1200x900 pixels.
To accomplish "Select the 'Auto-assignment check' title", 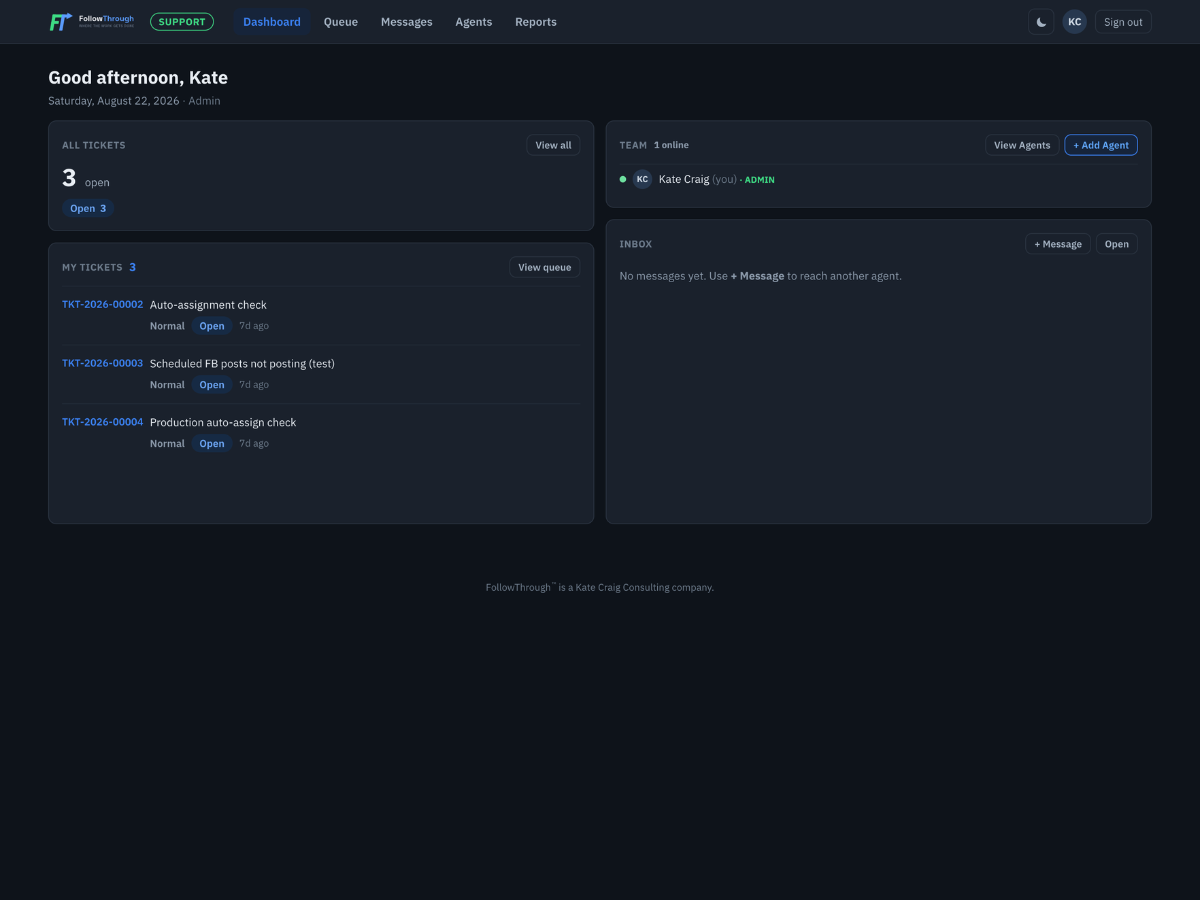I will click(x=208, y=305).
